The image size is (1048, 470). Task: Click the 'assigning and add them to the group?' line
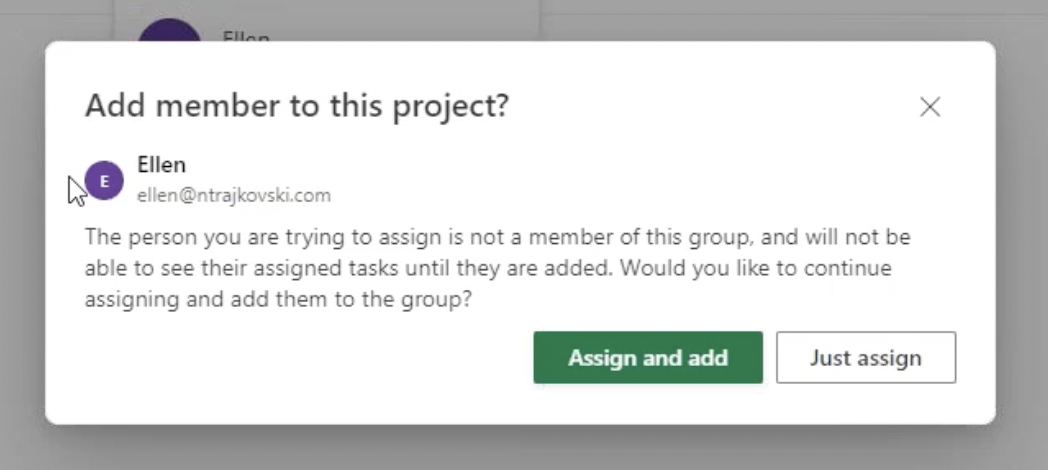point(278,299)
